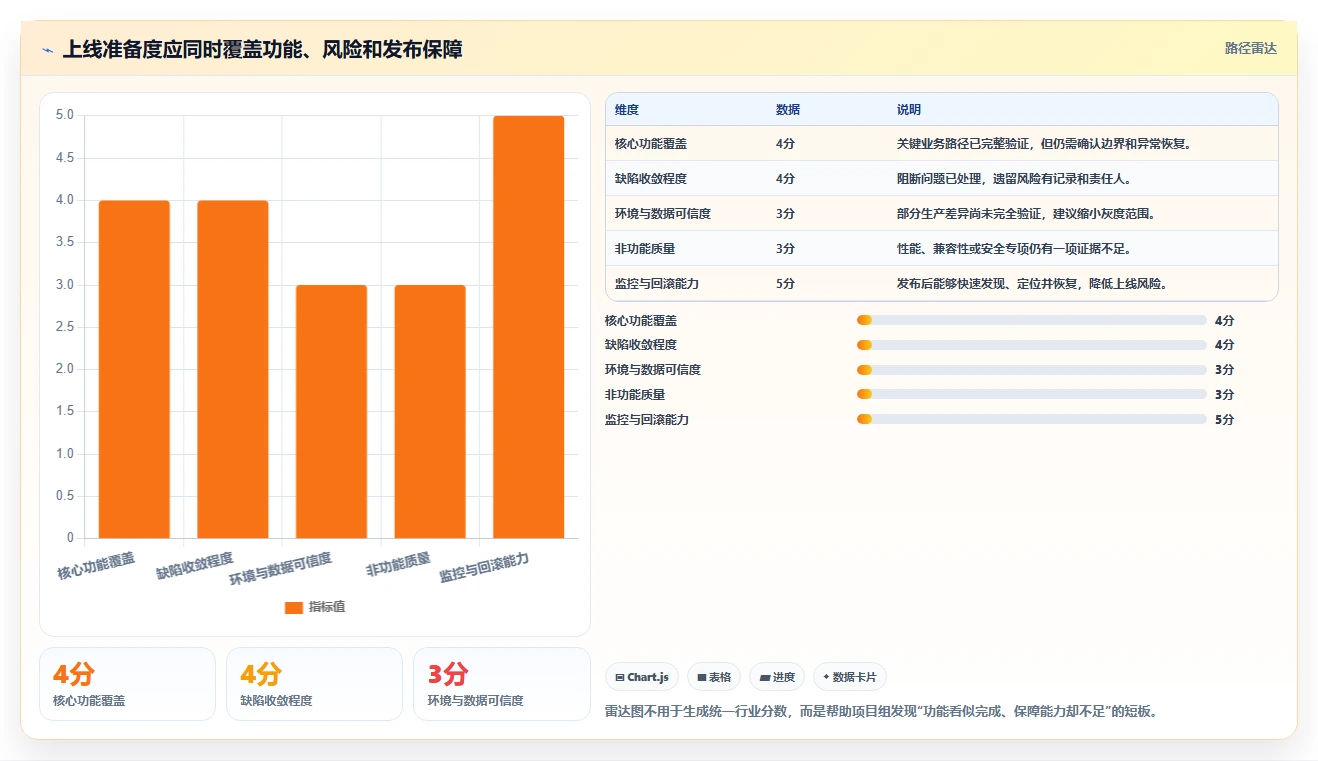Viewport: 1318px width, 761px height.
Task: Click the 2.5 tick on the y-axis
Action: (x=65, y=327)
